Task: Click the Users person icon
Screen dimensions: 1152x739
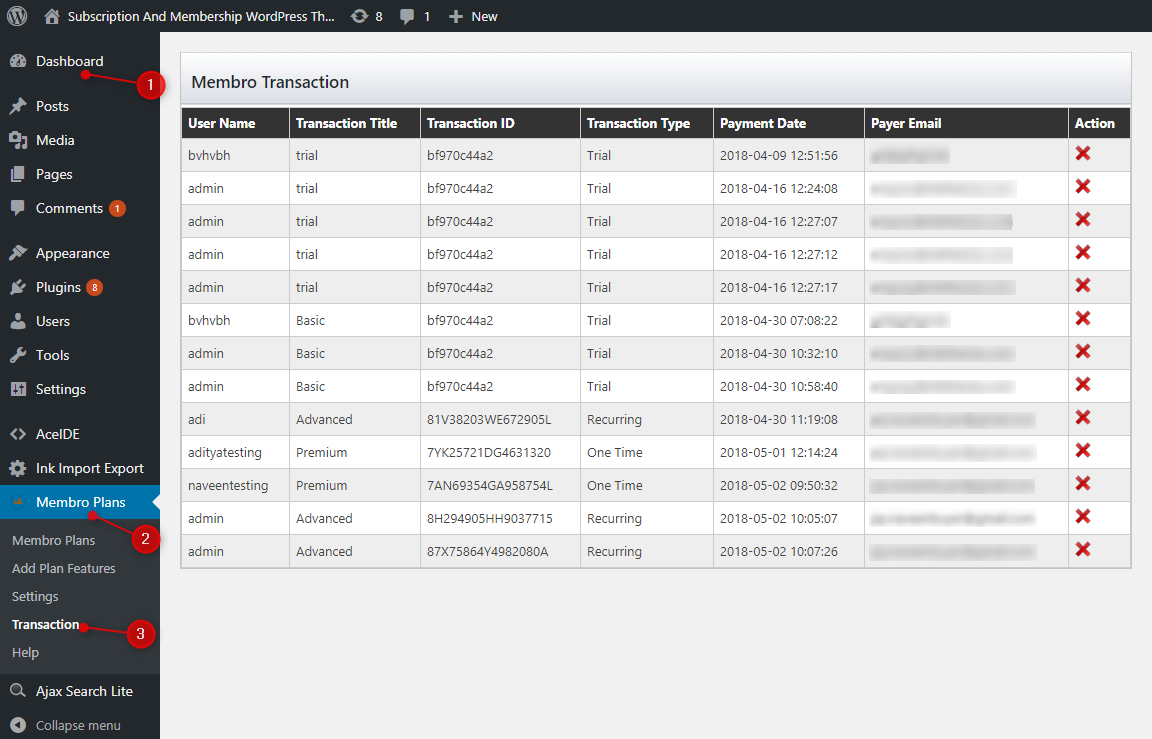Action: coord(18,321)
